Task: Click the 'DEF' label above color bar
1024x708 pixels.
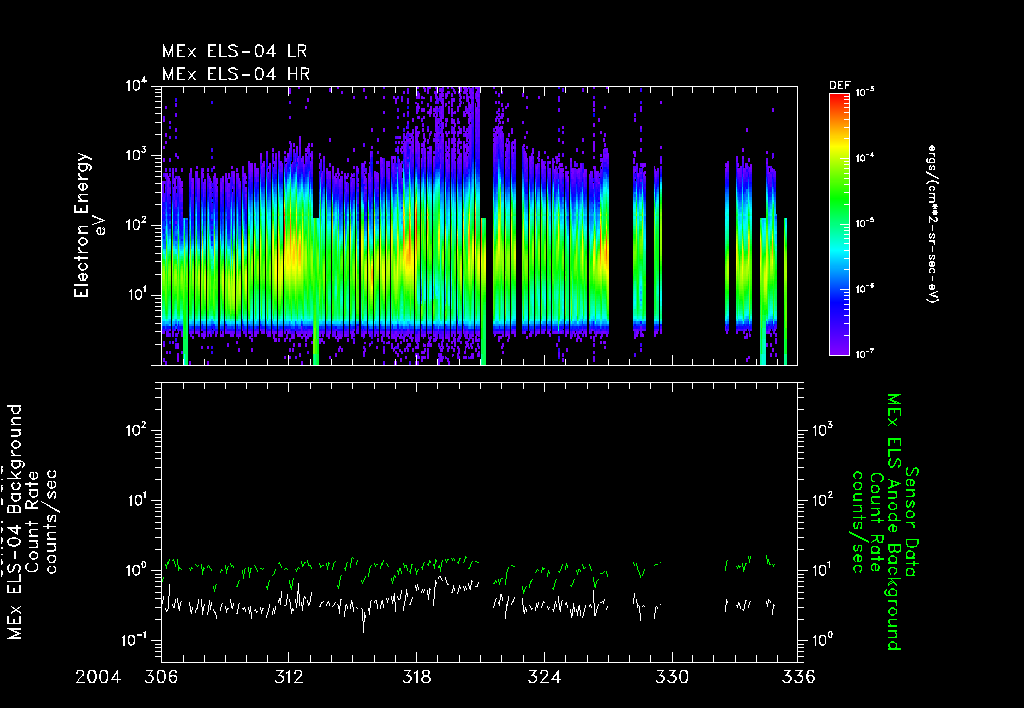Action: coord(839,86)
